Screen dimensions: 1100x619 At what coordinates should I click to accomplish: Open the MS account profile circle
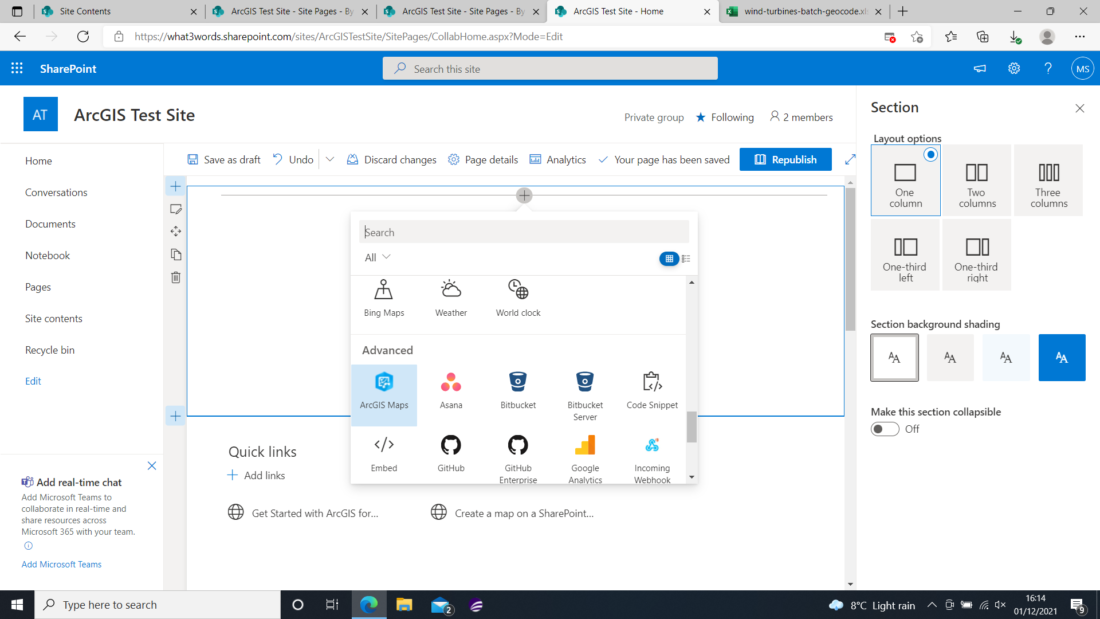click(x=1082, y=68)
